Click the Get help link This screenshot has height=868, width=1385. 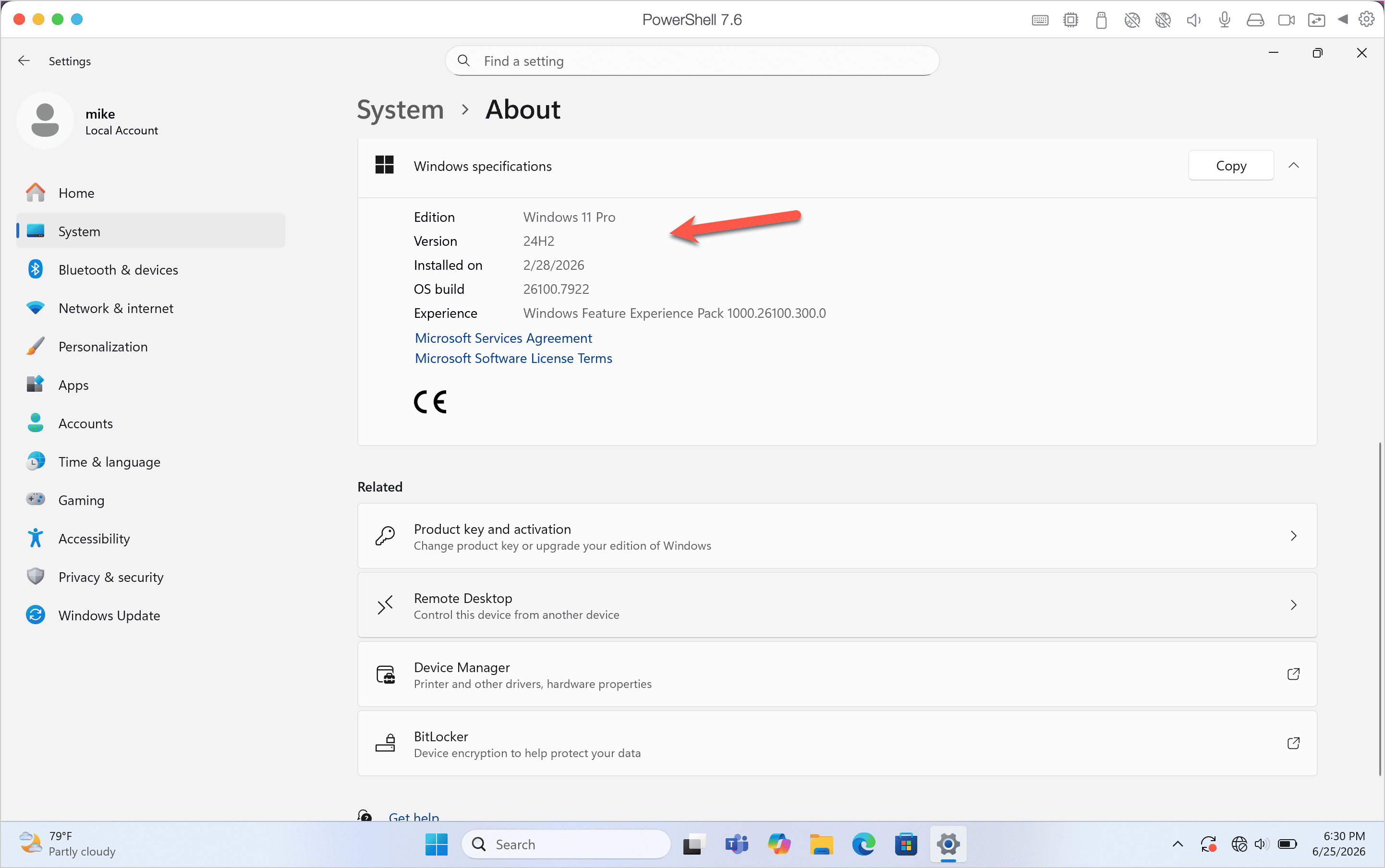coord(413,817)
